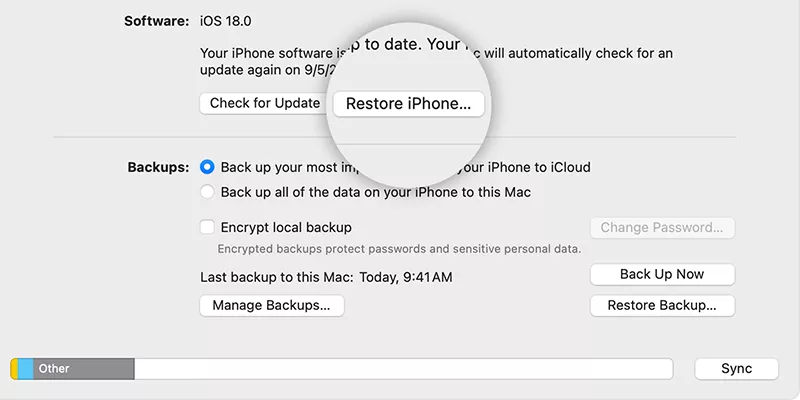
Task: Click the Software: section label
Action: coord(156,20)
